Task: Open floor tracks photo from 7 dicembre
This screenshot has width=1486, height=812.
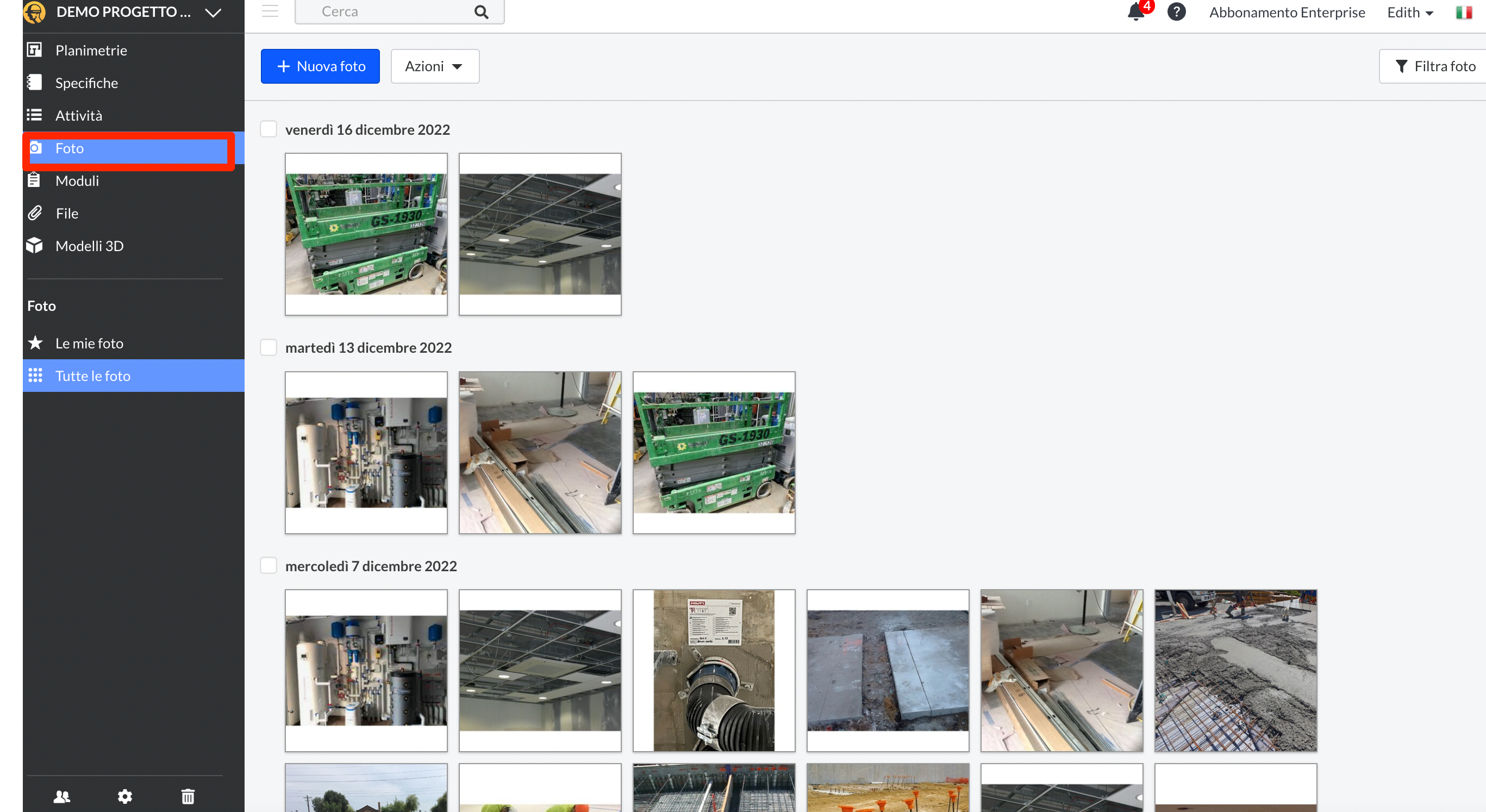Action: pos(1062,671)
